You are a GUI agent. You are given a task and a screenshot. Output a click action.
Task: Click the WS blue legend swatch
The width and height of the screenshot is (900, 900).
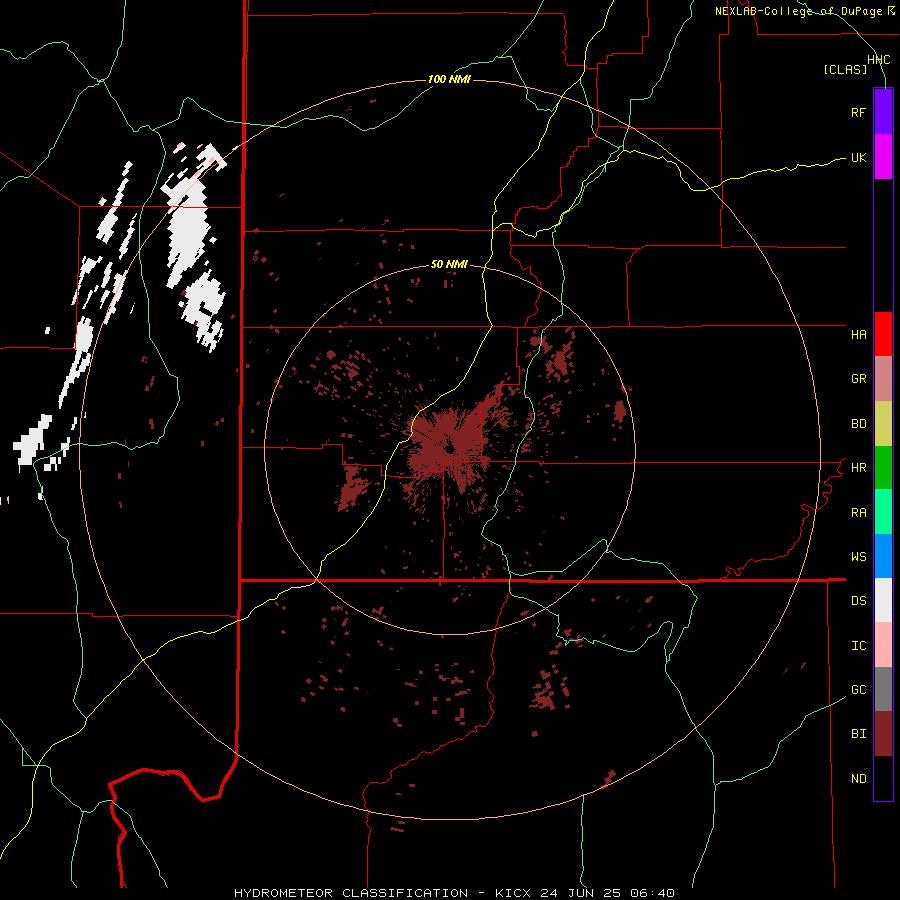pos(883,556)
